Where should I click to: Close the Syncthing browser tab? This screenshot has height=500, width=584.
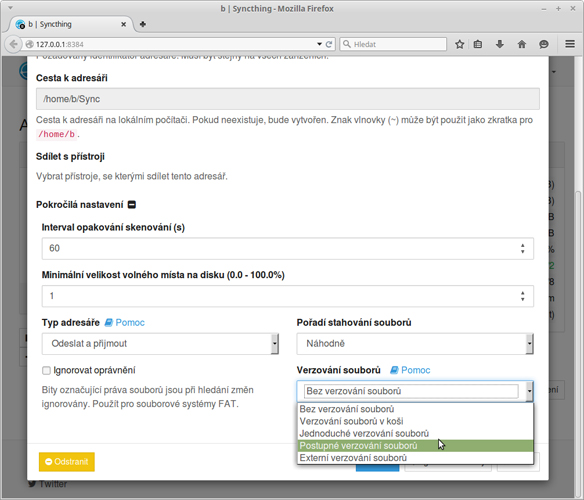pos(123,24)
